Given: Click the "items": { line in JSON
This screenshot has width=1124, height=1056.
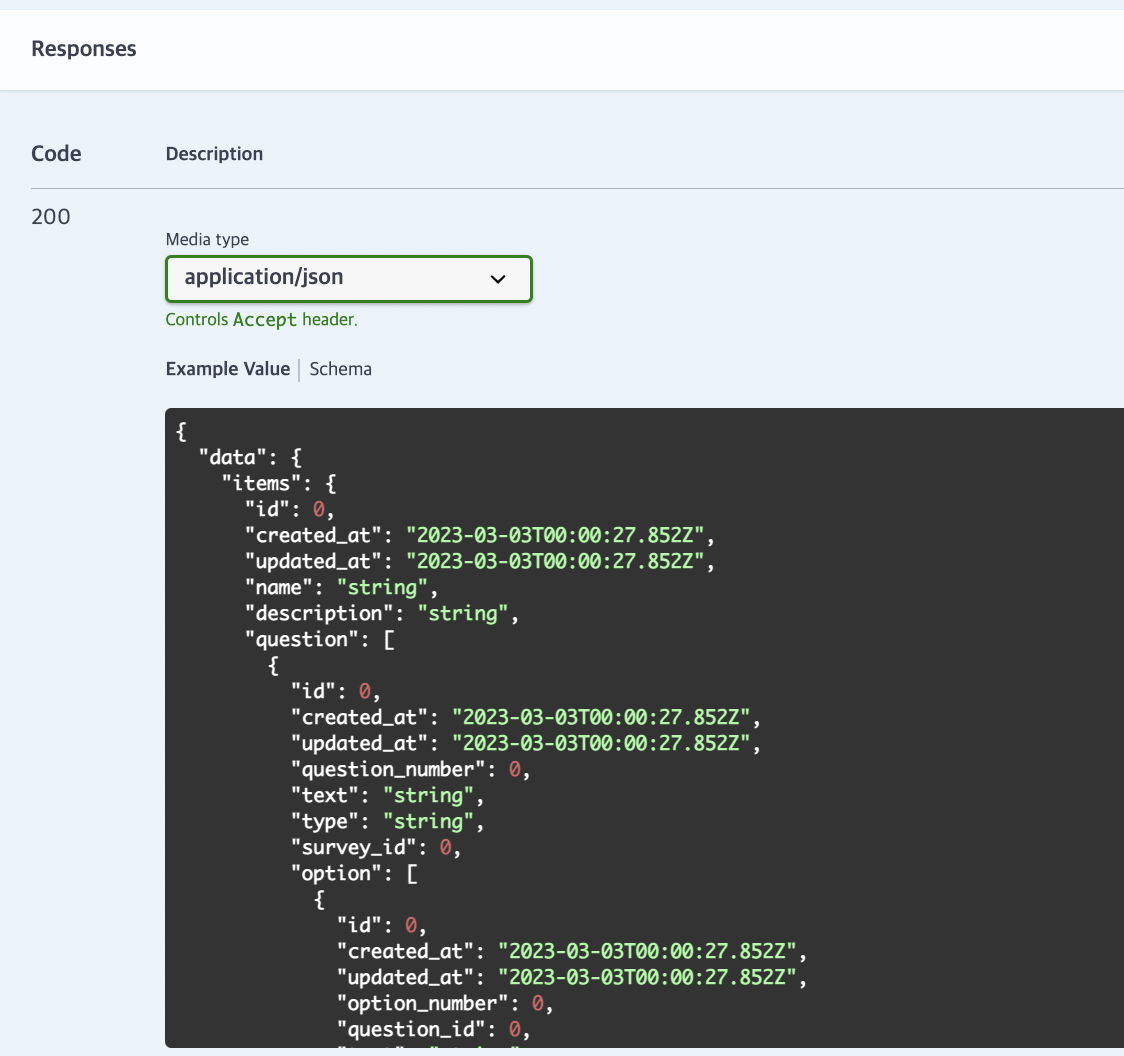Looking at the screenshot, I should click(279, 483).
